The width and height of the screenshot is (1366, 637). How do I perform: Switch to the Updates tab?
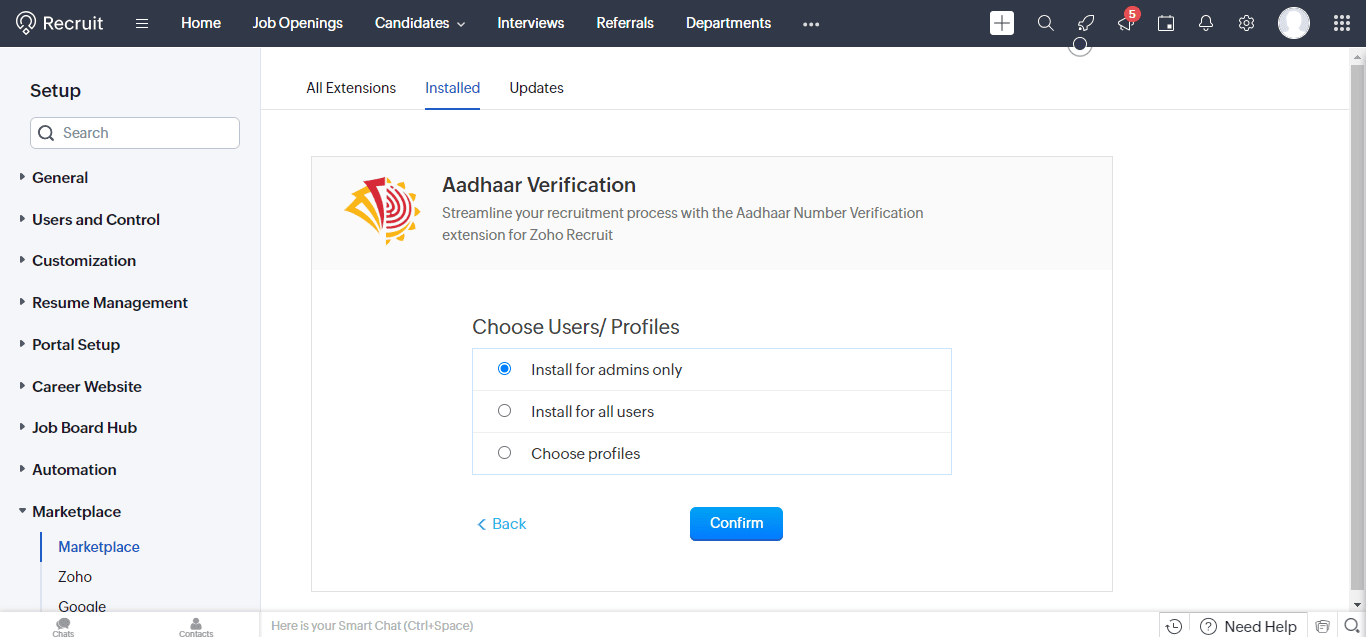[x=537, y=88]
